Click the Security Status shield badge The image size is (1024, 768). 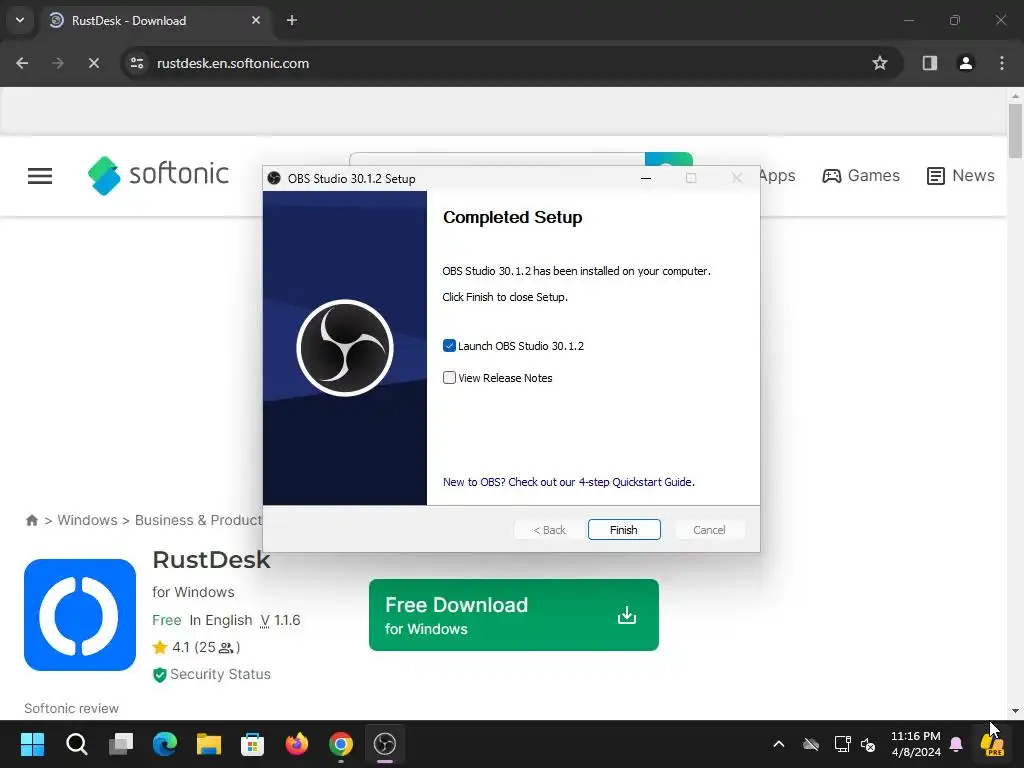[x=212, y=674]
